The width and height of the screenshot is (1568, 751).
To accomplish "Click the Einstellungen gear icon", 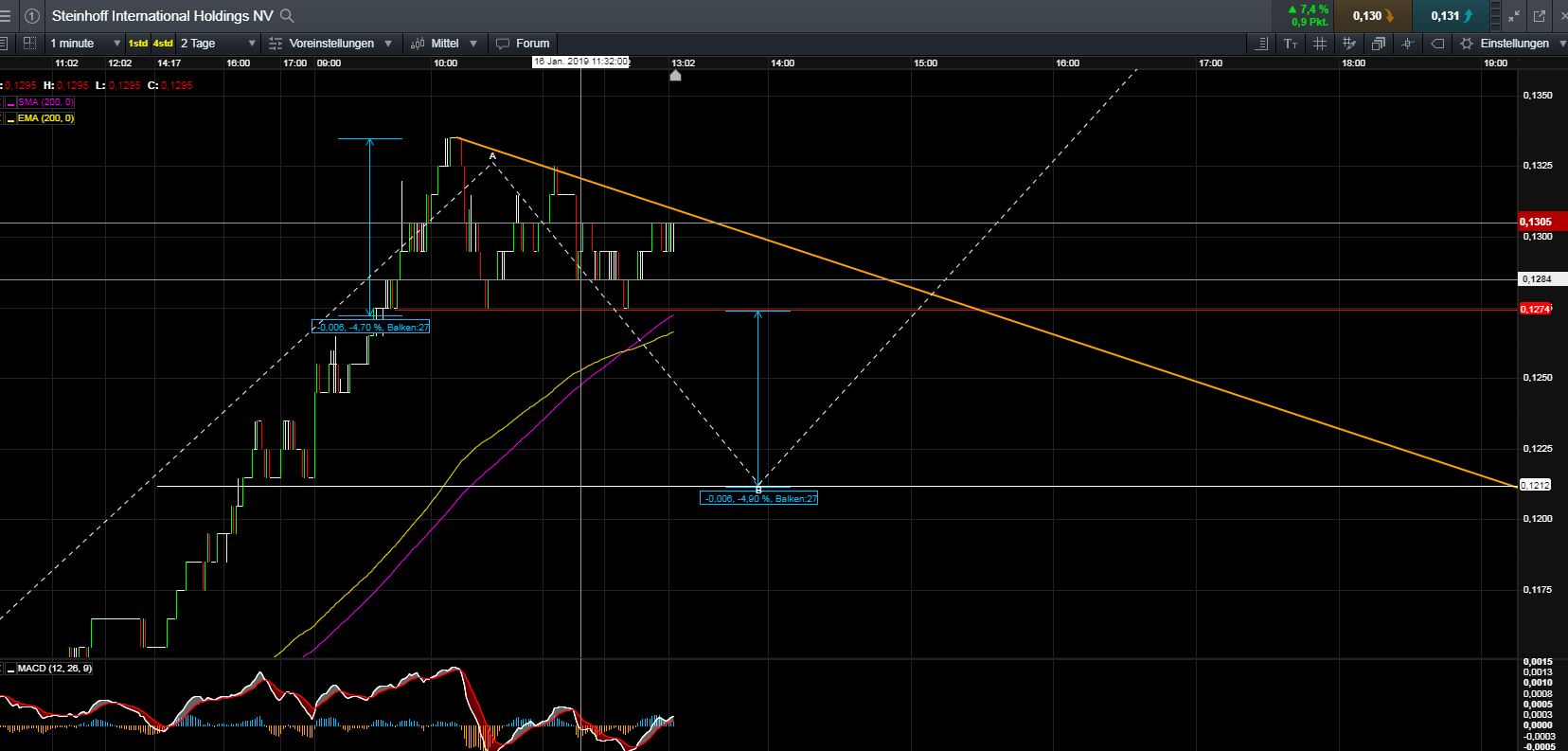I will pos(1467,44).
